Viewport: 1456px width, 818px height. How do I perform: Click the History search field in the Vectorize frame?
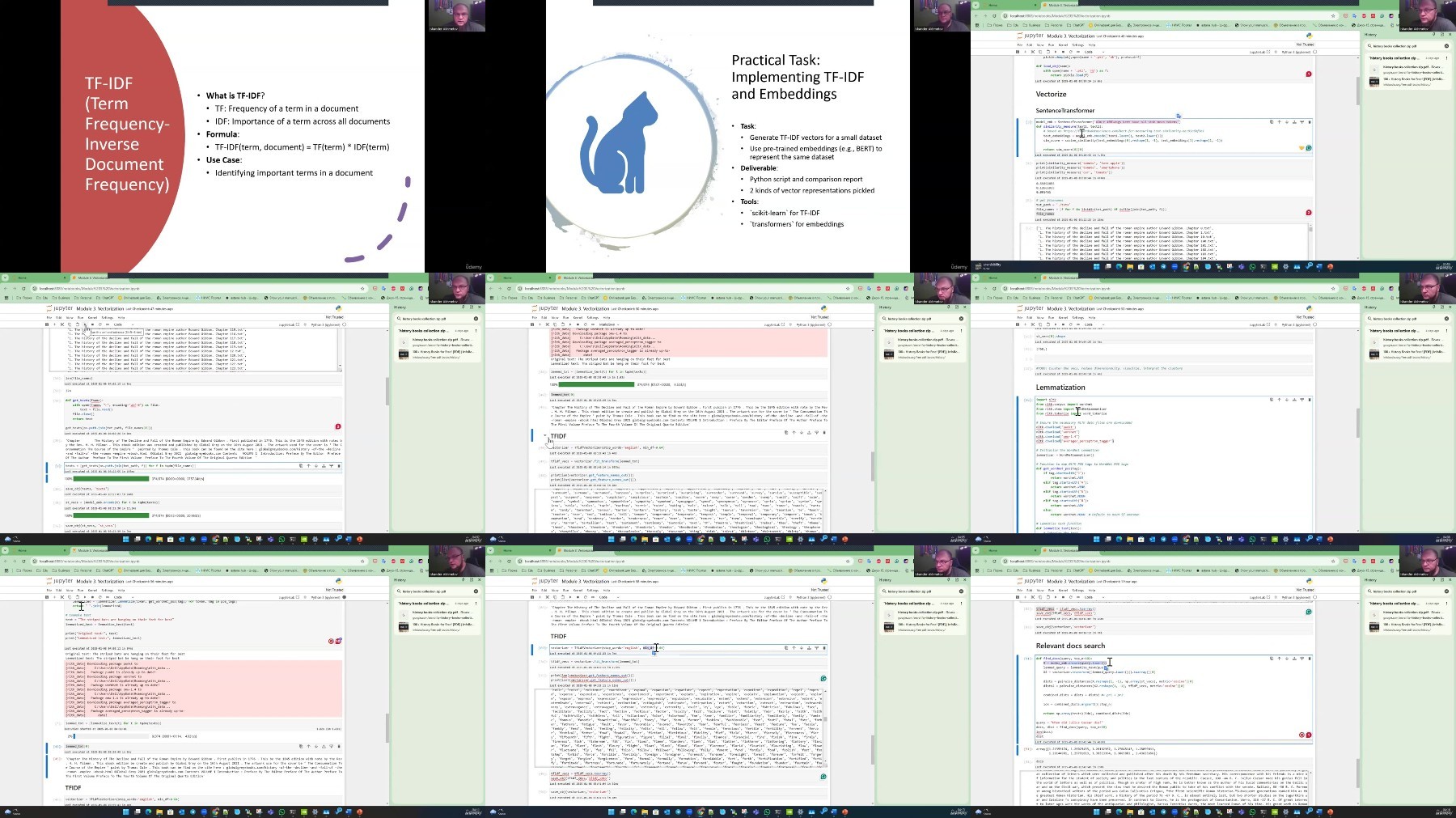[x=1407, y=46]
